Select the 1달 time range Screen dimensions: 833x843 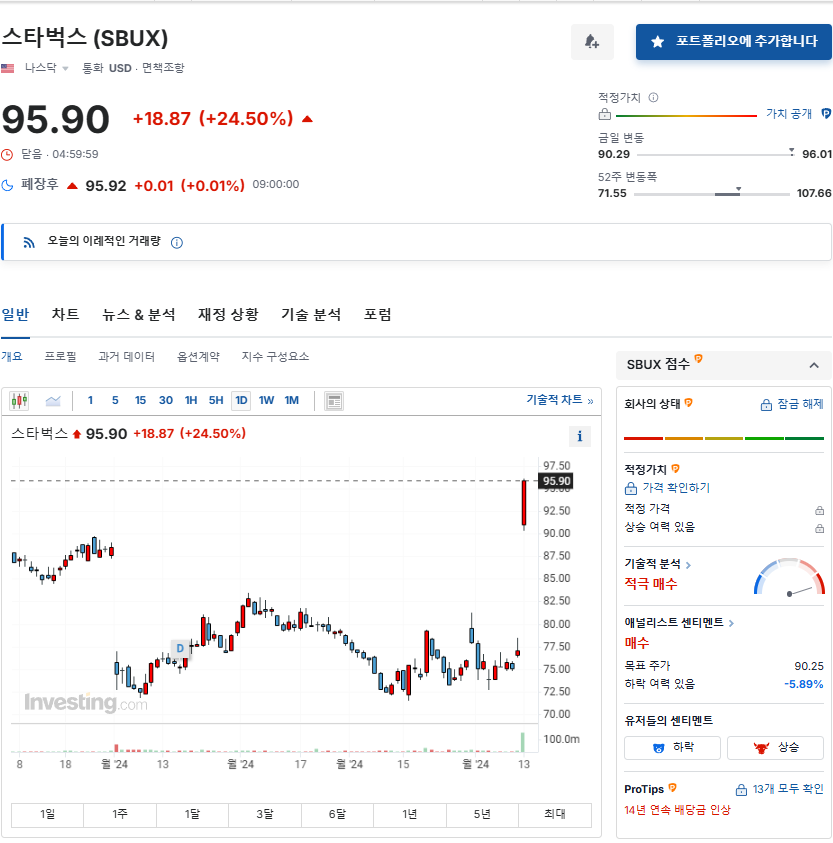pyautogui.click(x=193, y=815)
